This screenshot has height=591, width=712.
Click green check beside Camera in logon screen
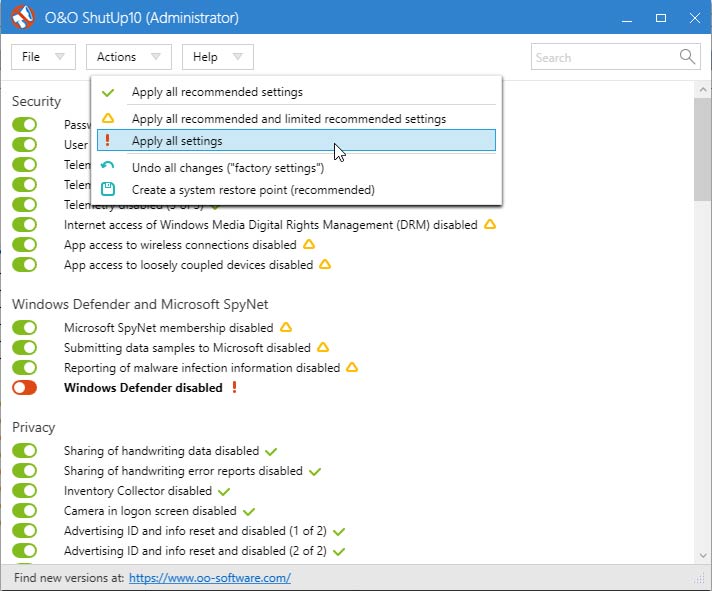point(249,512)
